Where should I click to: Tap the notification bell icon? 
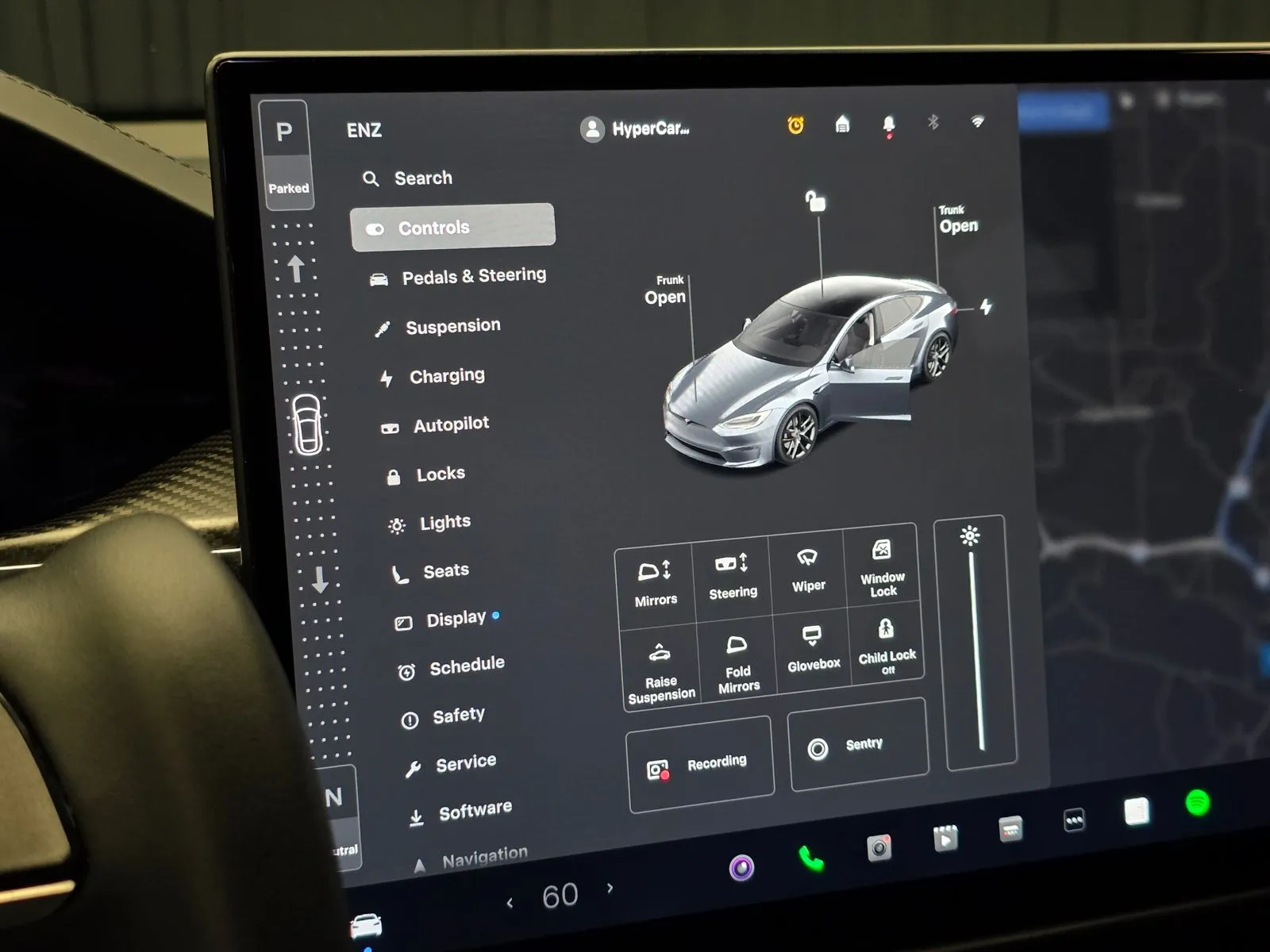click(x=888, y=125)
